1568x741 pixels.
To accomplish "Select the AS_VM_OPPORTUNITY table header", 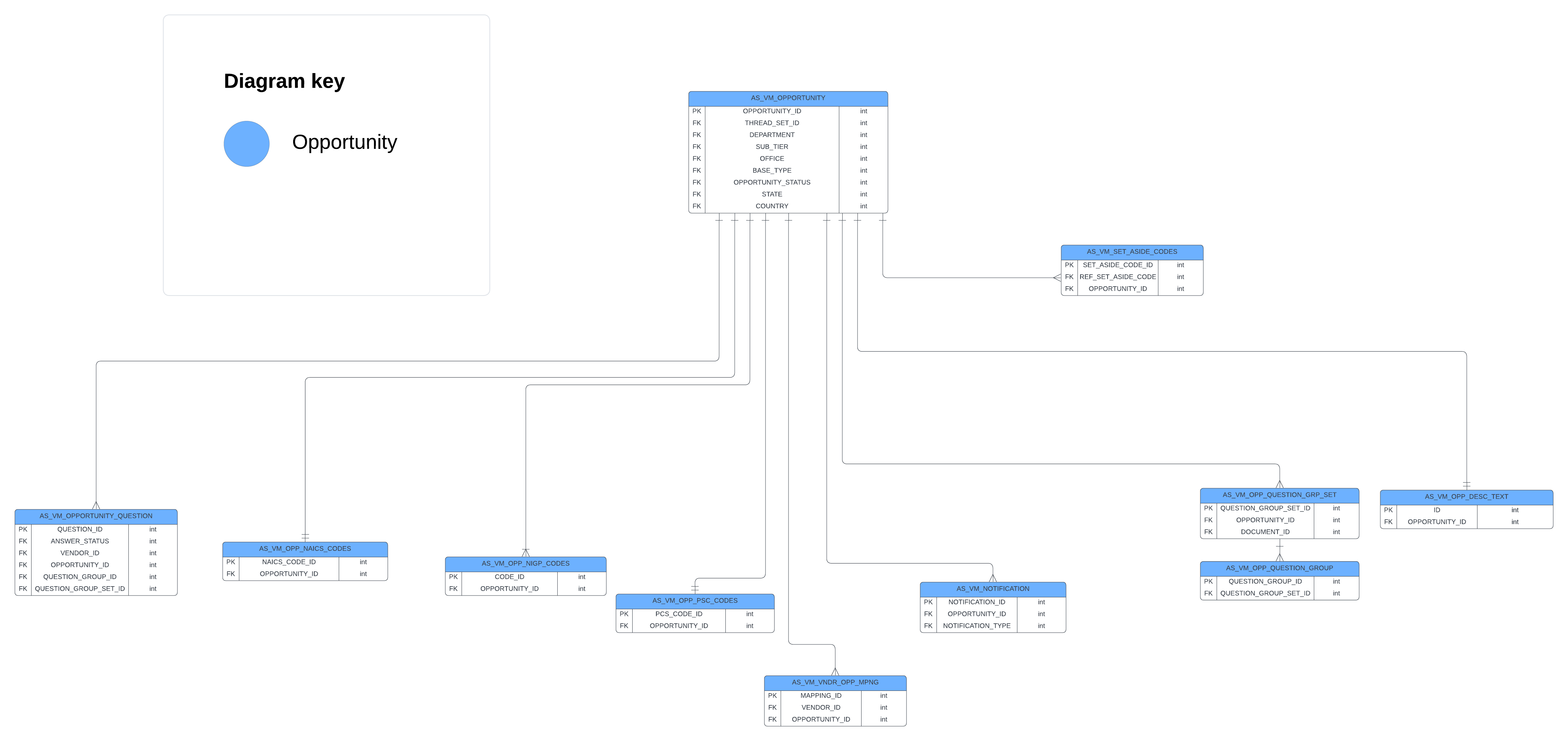I will [x=788, y=98].
